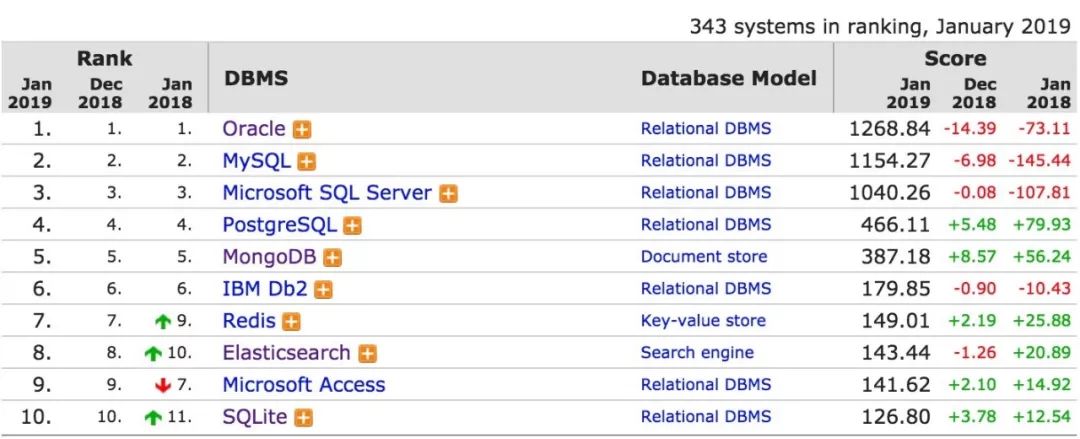Screen dimensions: 1080x439
Task: Click the plus icon next to IBM Db2
Action: click(323, 290)
